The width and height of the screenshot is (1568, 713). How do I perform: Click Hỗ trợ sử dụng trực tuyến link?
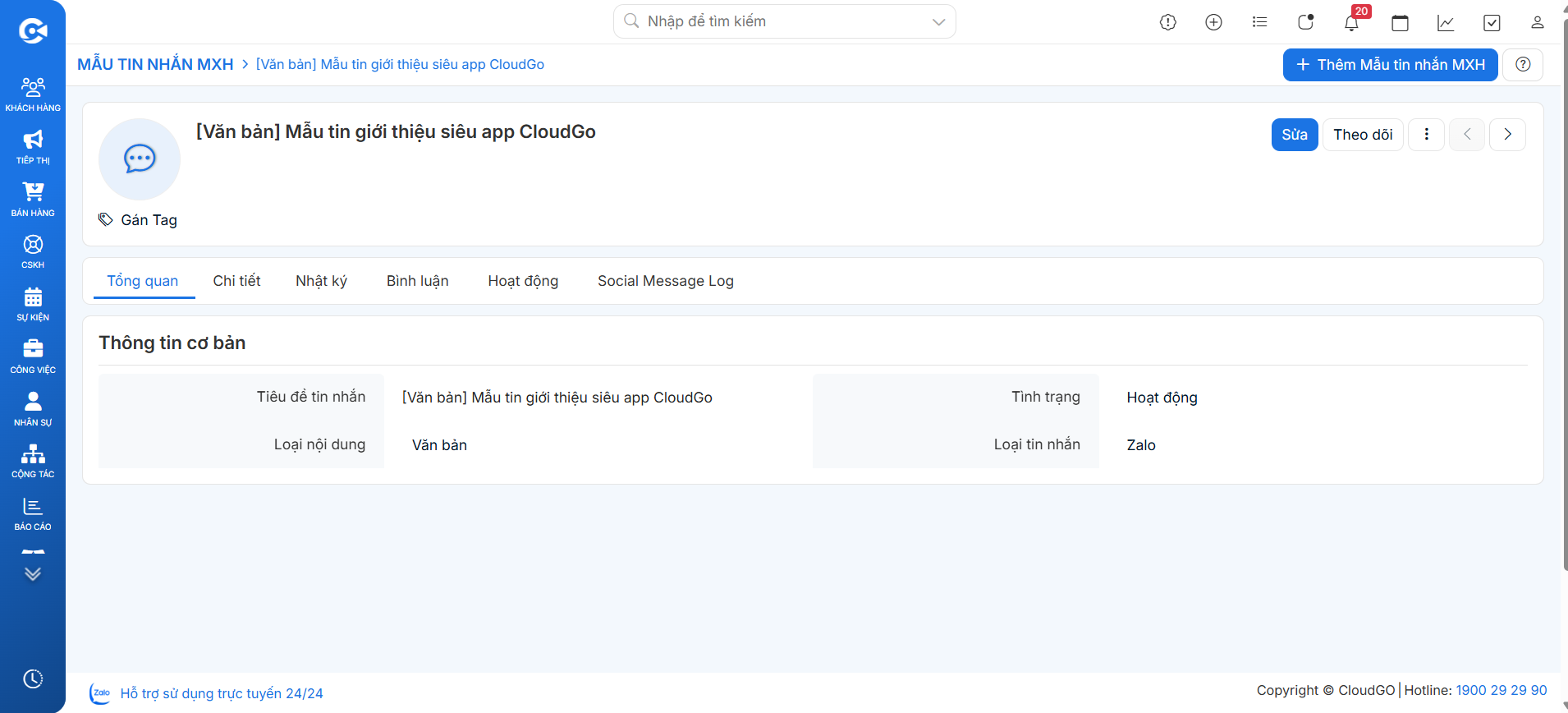(222, 693)
